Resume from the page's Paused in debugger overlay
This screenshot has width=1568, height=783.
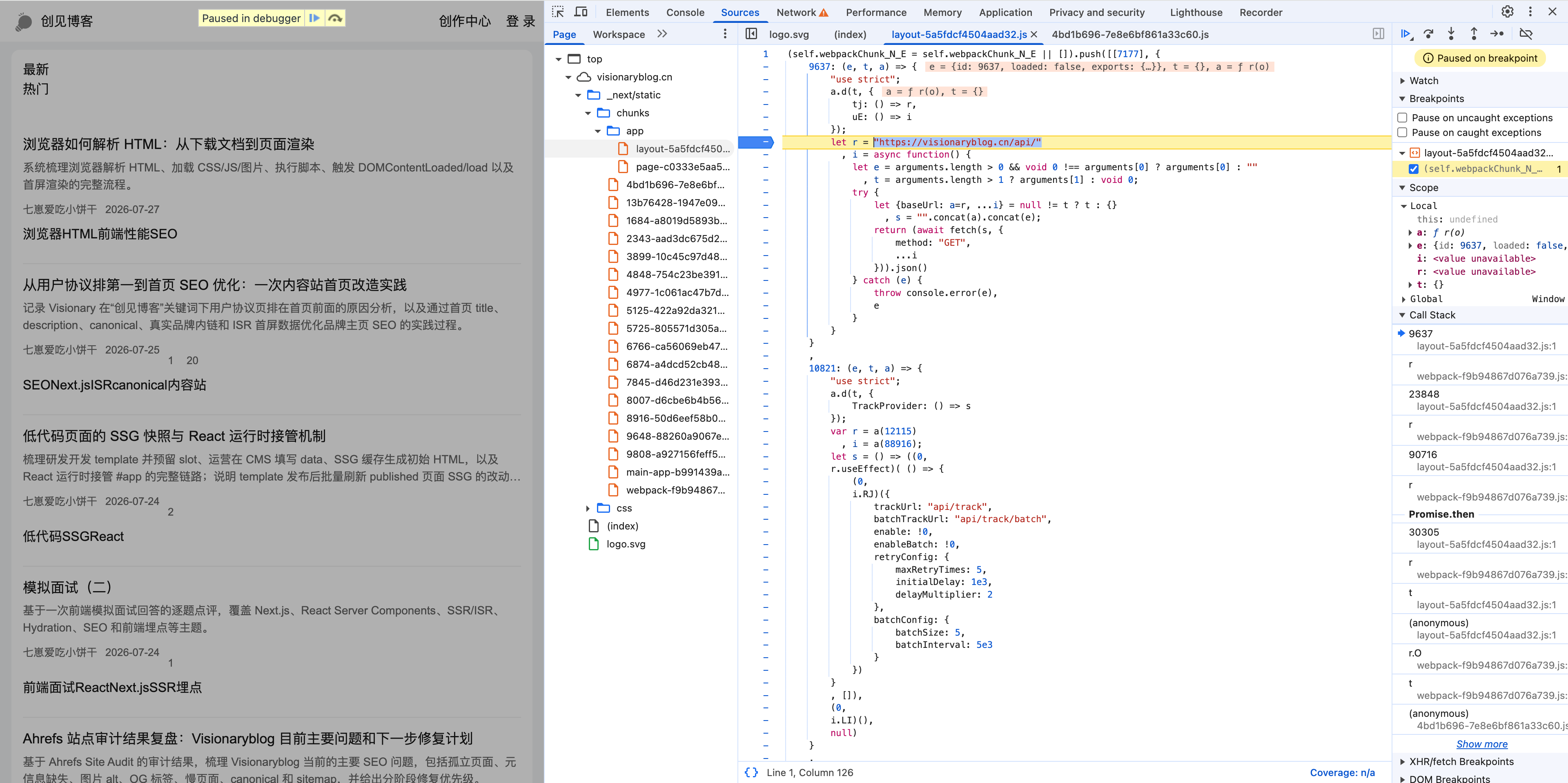point(314,18)
